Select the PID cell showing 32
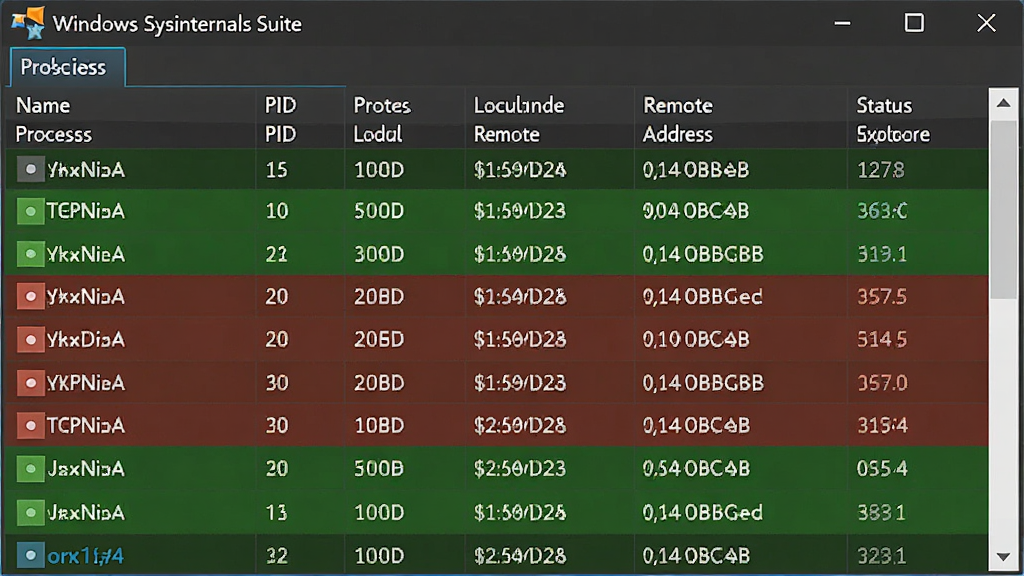The image size is (1024, 576). [277, 556]
